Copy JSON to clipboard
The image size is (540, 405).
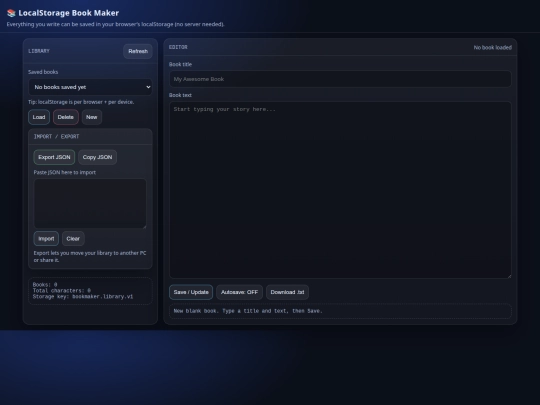tap(97, 157)
